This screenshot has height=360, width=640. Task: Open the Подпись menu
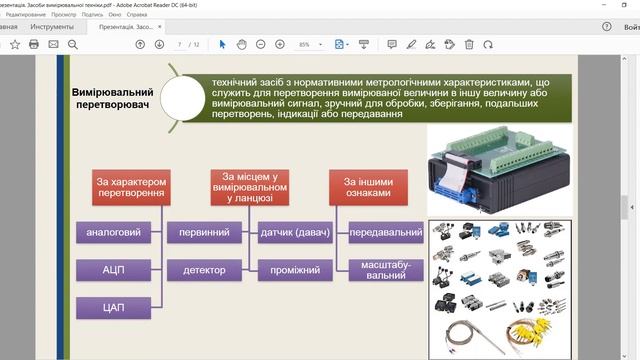click(92, 14)
